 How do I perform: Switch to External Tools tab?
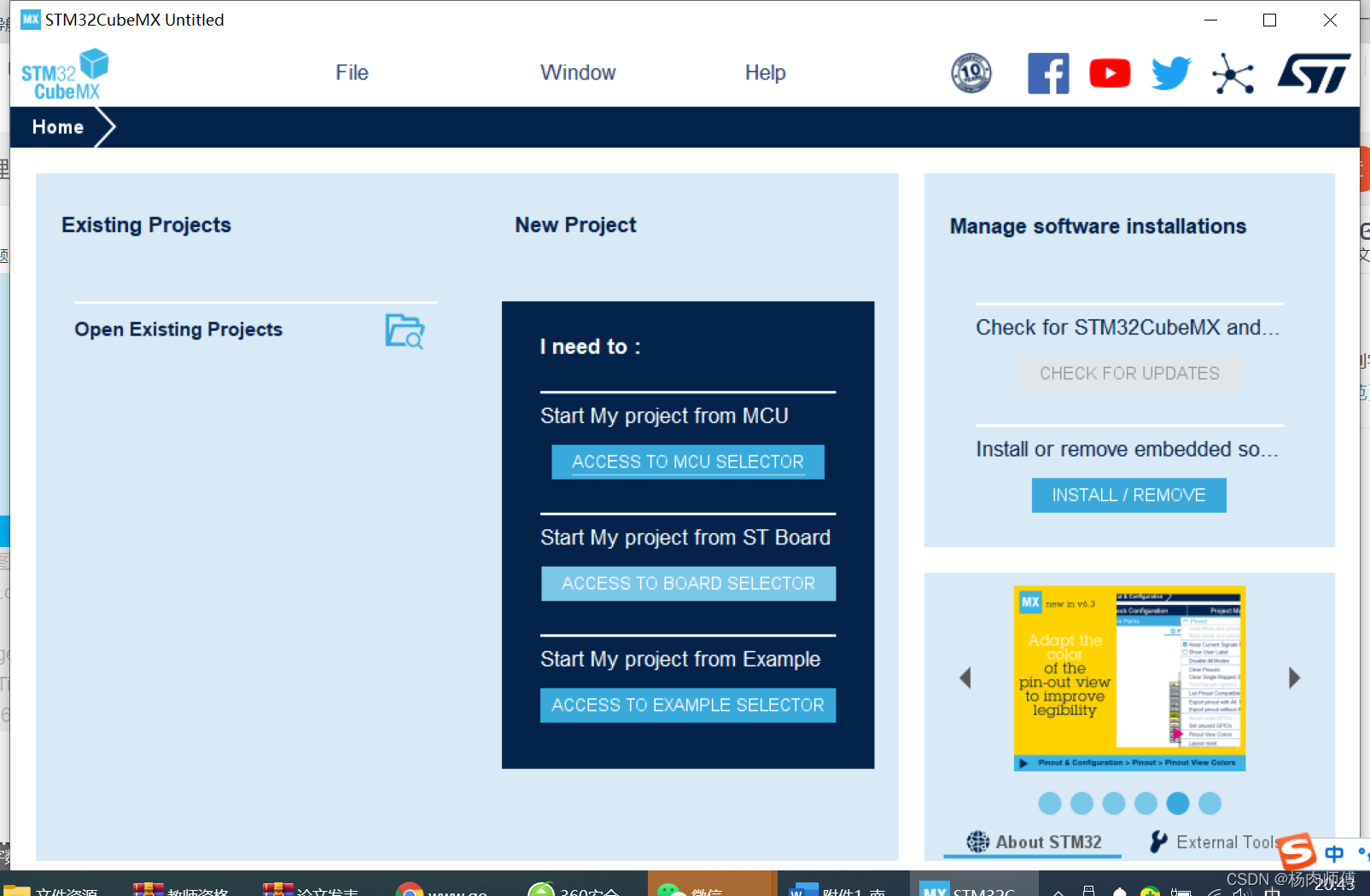click(x=1216, y=842)
